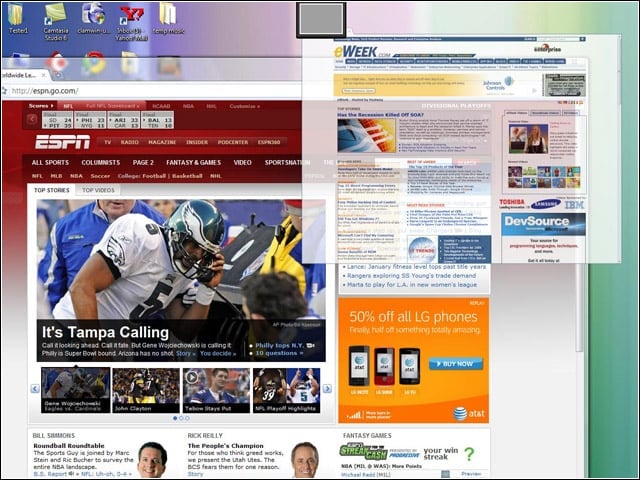Open the ESPN360 link

point(269,142)
